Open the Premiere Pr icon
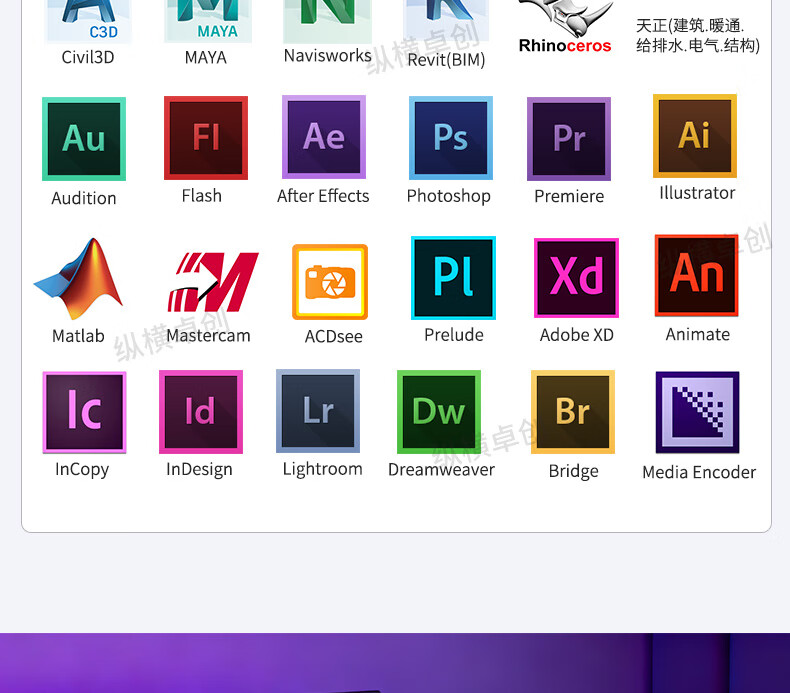This screenshot has height=693, width=790. click(x=569, y=139)
